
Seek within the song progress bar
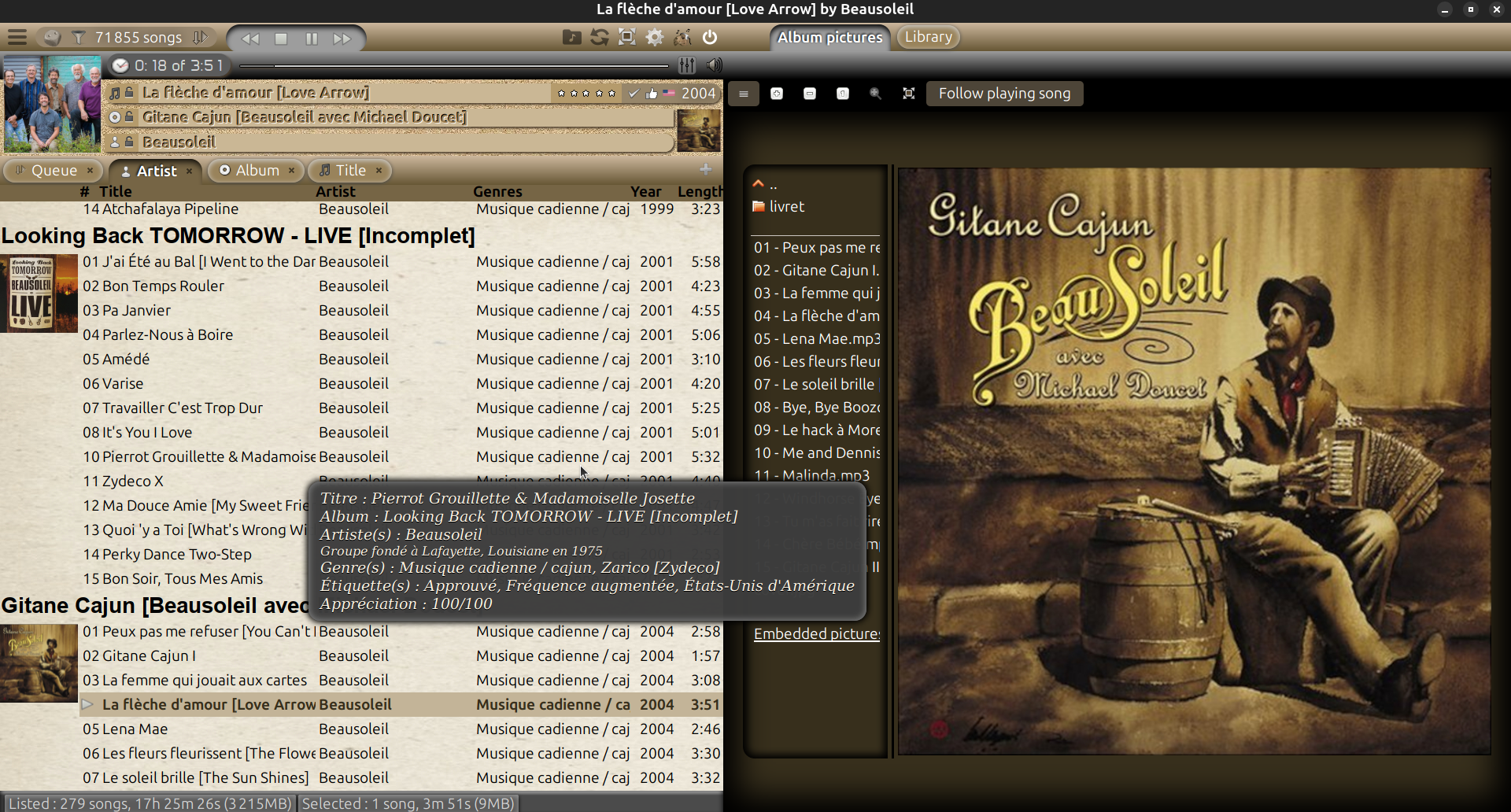(x=453, y=66)
